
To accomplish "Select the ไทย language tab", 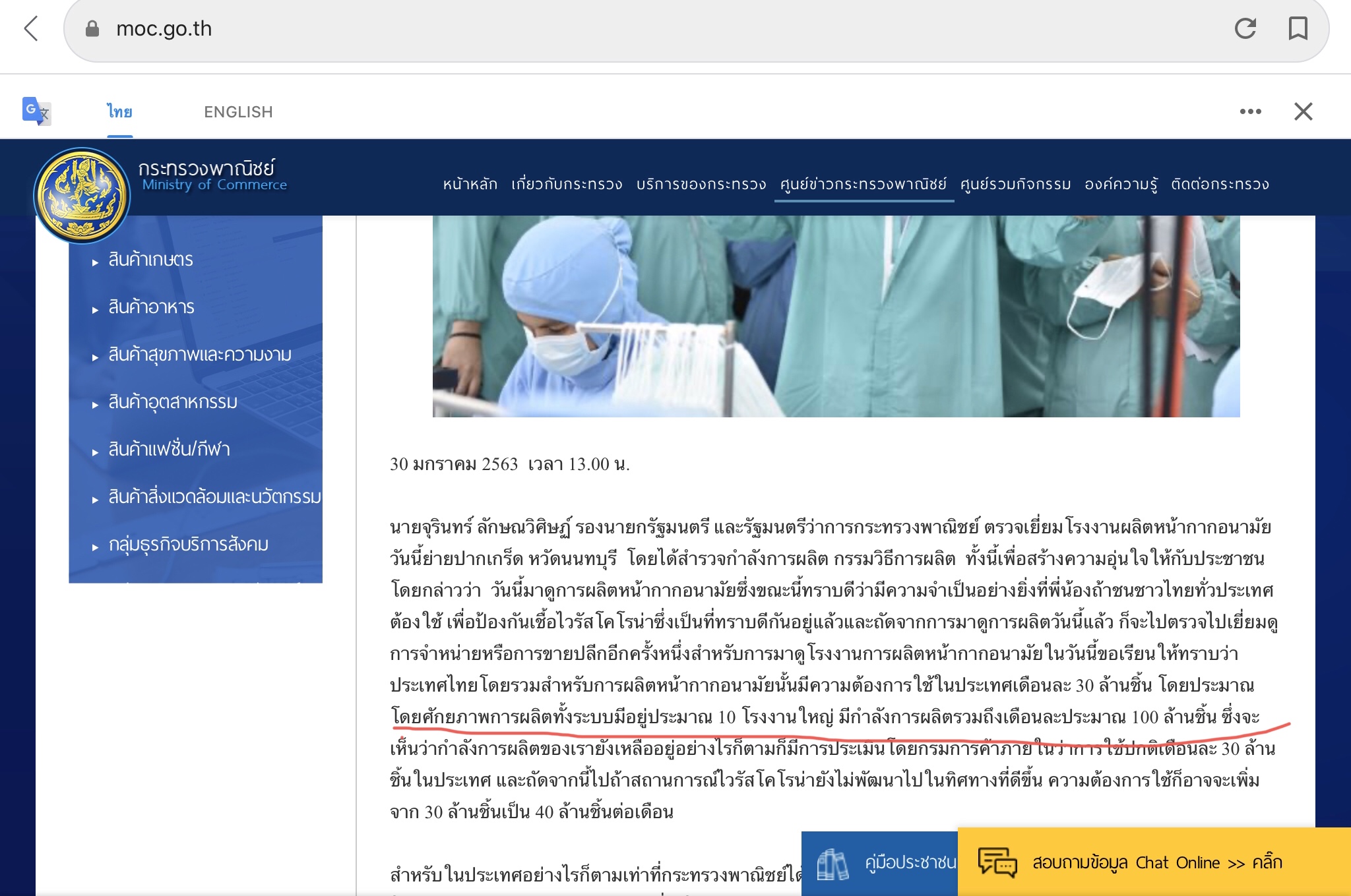I will (120, 112).
